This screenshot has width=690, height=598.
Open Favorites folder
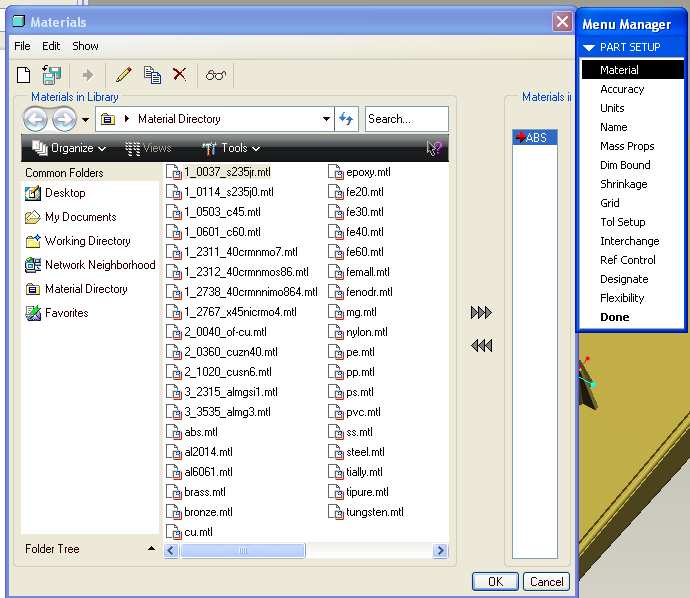[57, 313]
